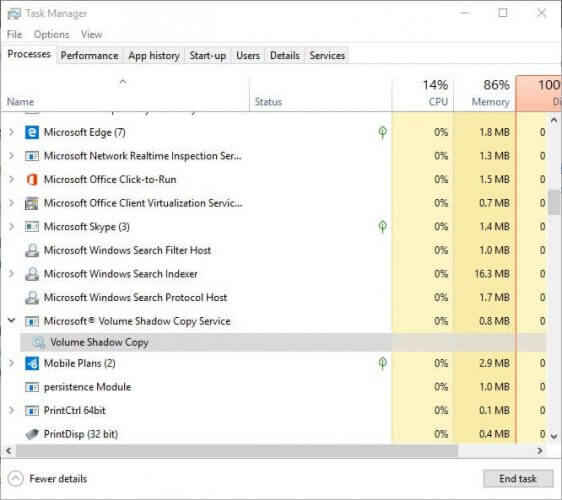The image size is (562, 500).
Task: Sort by the Disk column header
Action: pyautogui.click(x=538, y=94)
